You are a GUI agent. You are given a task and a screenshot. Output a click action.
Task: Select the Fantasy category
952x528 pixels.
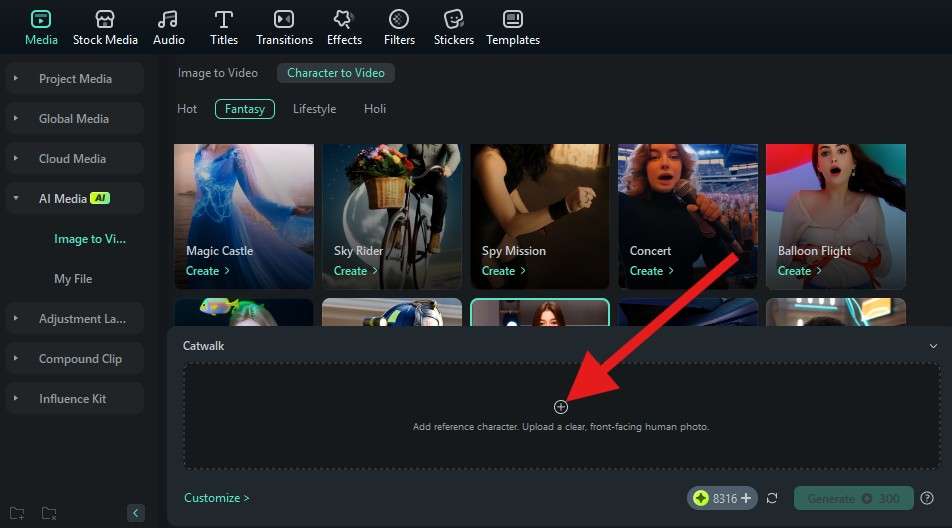[245, 109]
